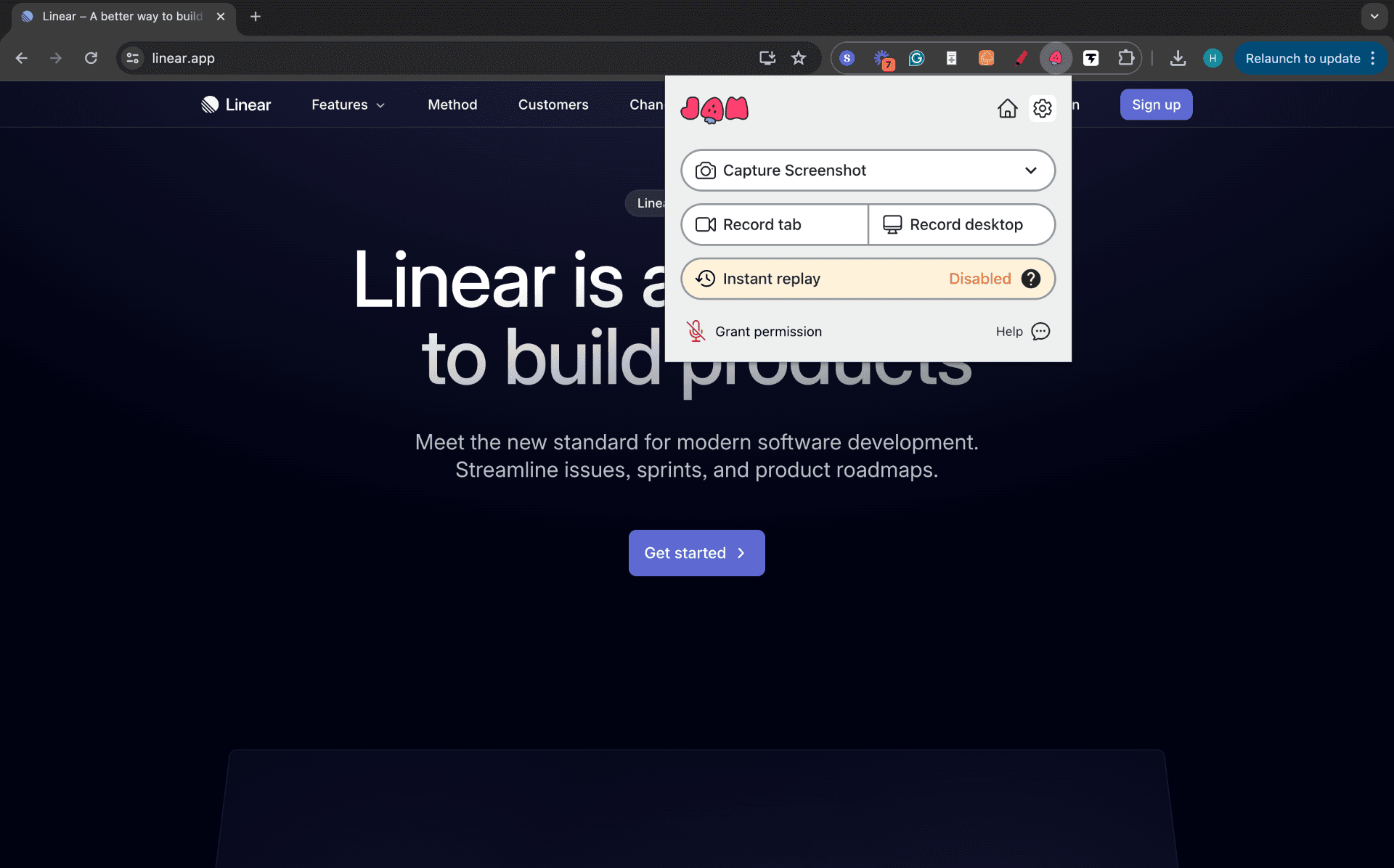
Task: Expand the Features menu
Action: click(x=348, y=105)
